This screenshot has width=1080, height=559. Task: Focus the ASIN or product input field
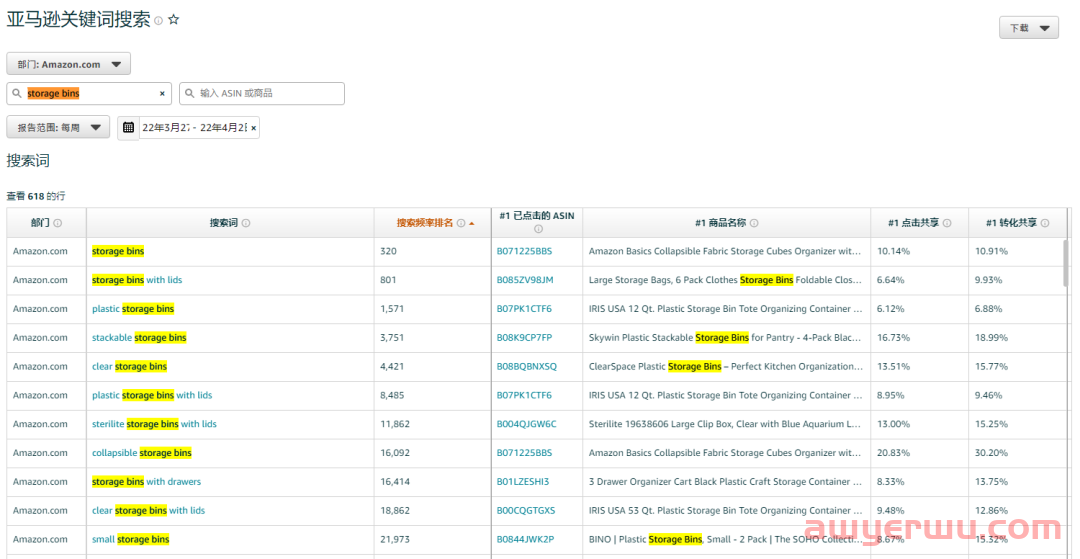(262, 94)
